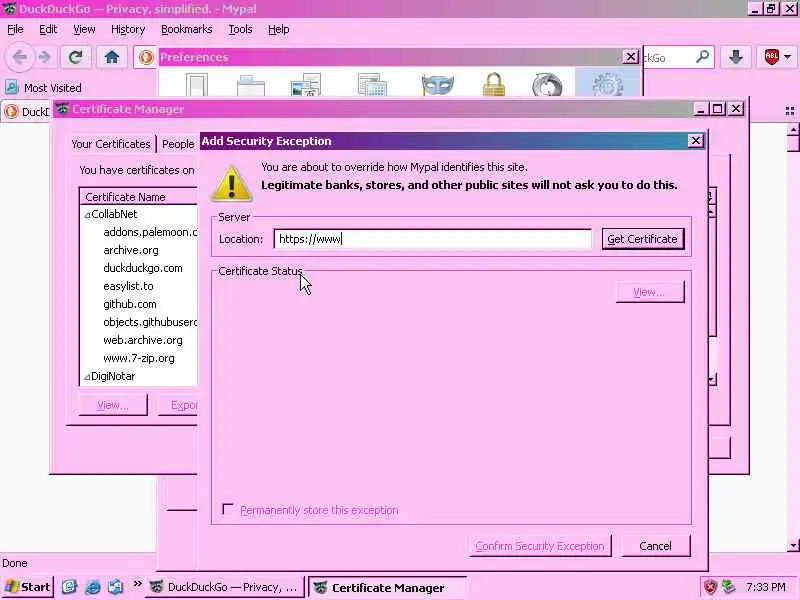
Task: Select www.7-zip.org certificate row
Action: point(139,358)
